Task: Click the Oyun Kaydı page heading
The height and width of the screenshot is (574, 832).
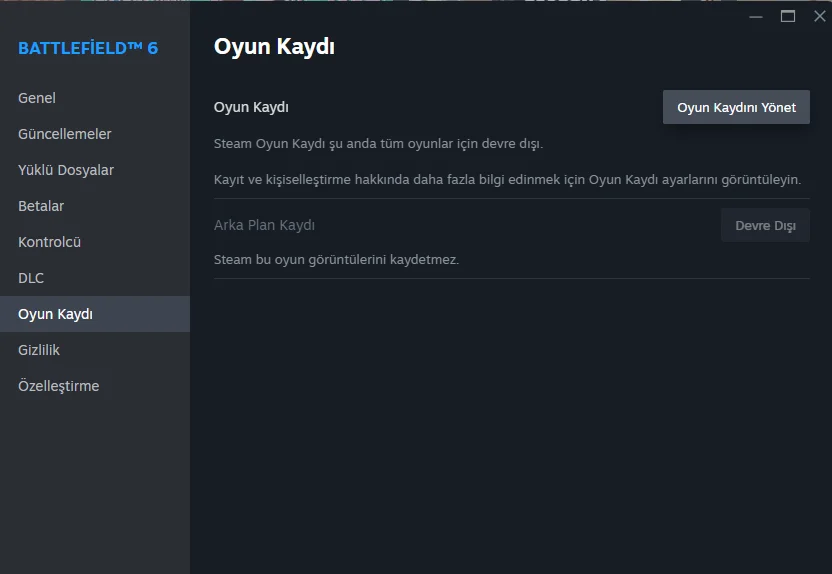Action: click(274, 47)
